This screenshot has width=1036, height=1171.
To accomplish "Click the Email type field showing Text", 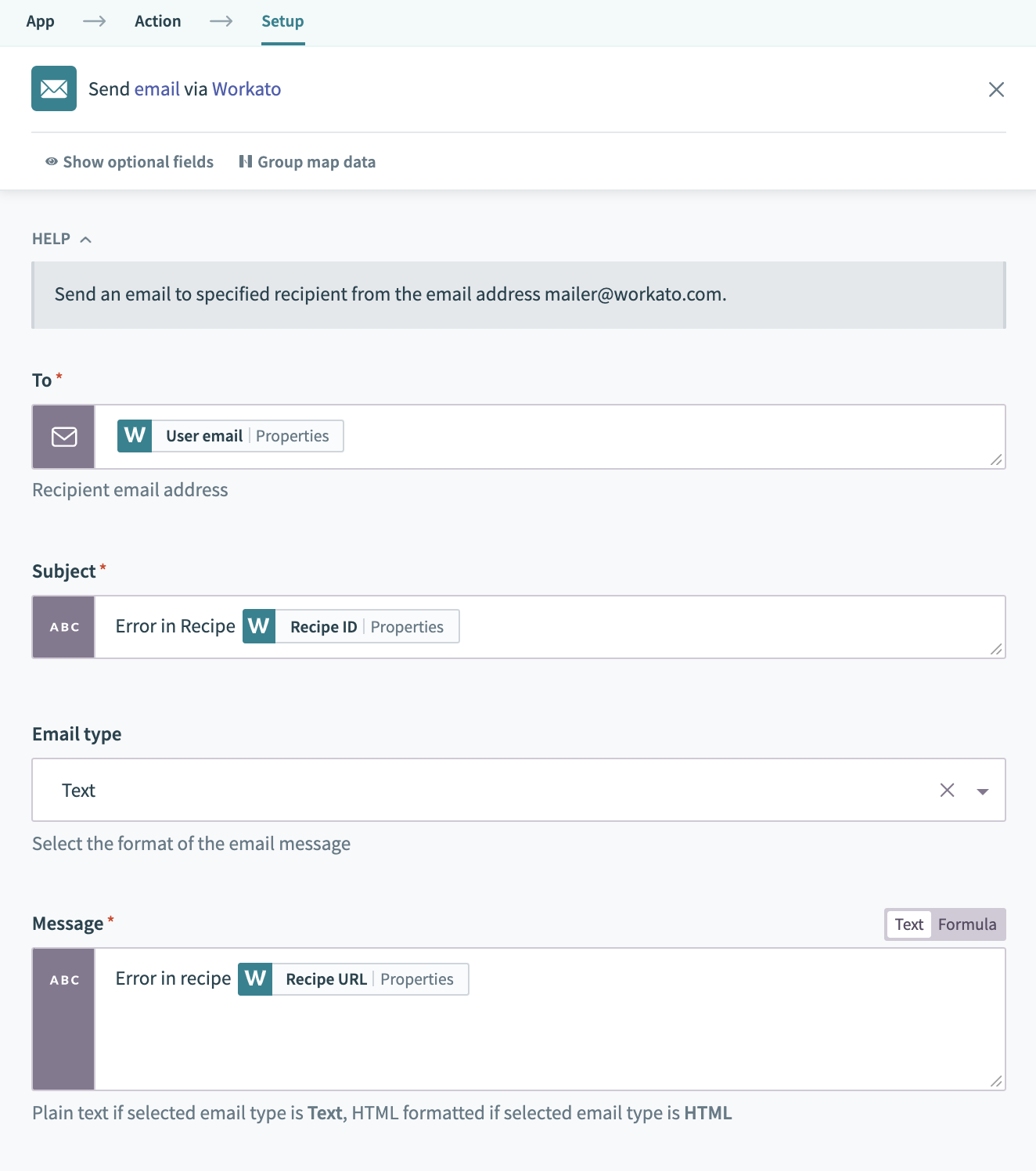I will pos(469,790).
